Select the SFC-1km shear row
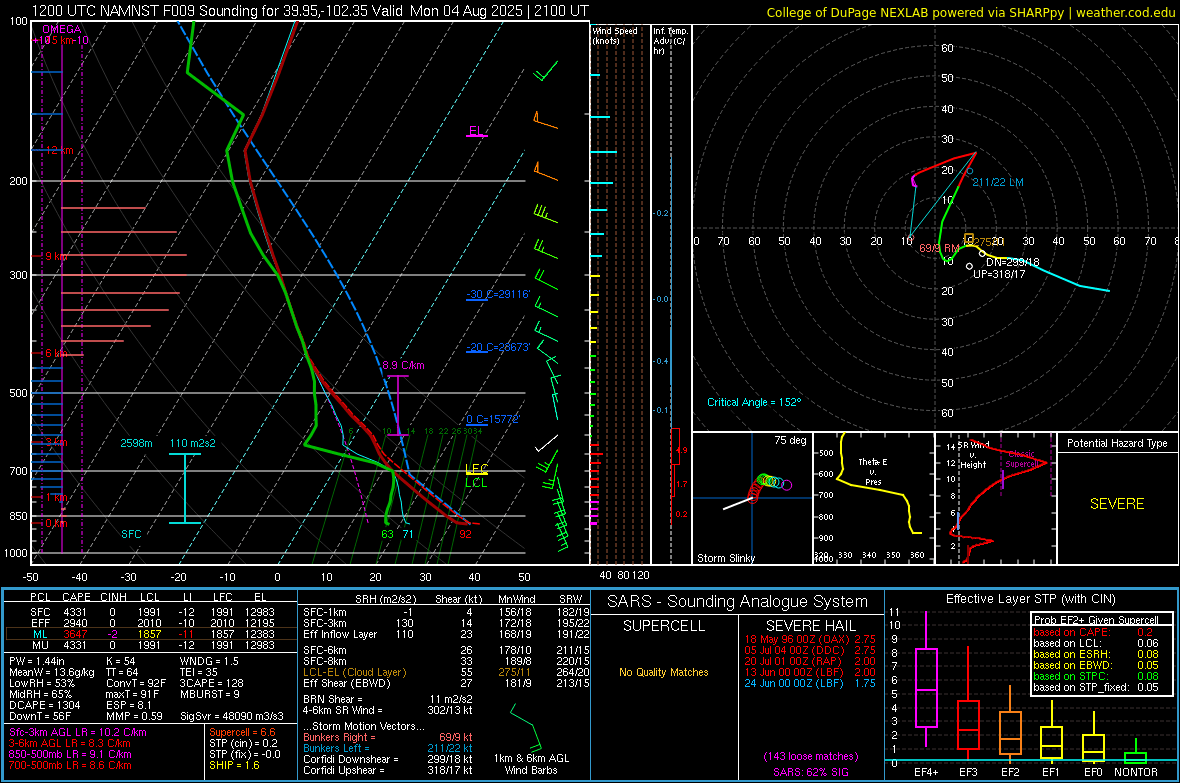1180x783 pixels. tap(446, 612)
